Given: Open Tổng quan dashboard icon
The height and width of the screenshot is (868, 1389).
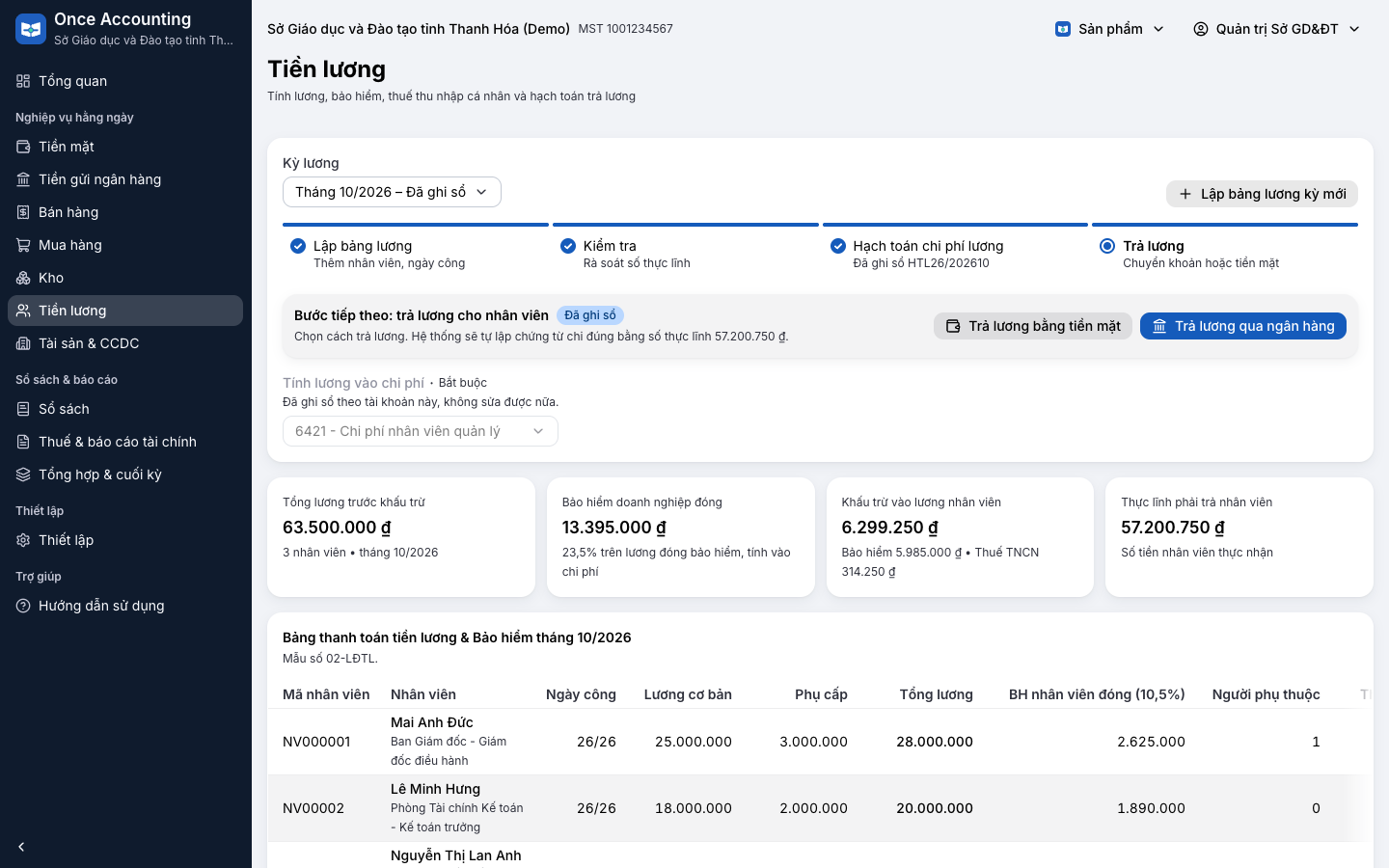Looking at the screenshot, I should click(x=23, y=81).
